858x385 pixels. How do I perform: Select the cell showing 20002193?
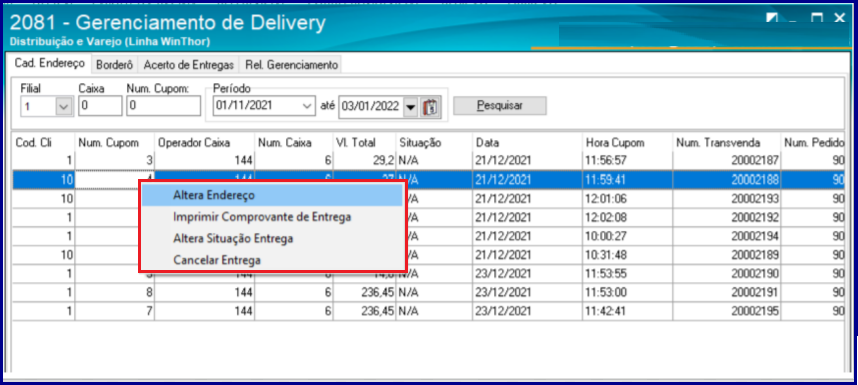point(727,199)
